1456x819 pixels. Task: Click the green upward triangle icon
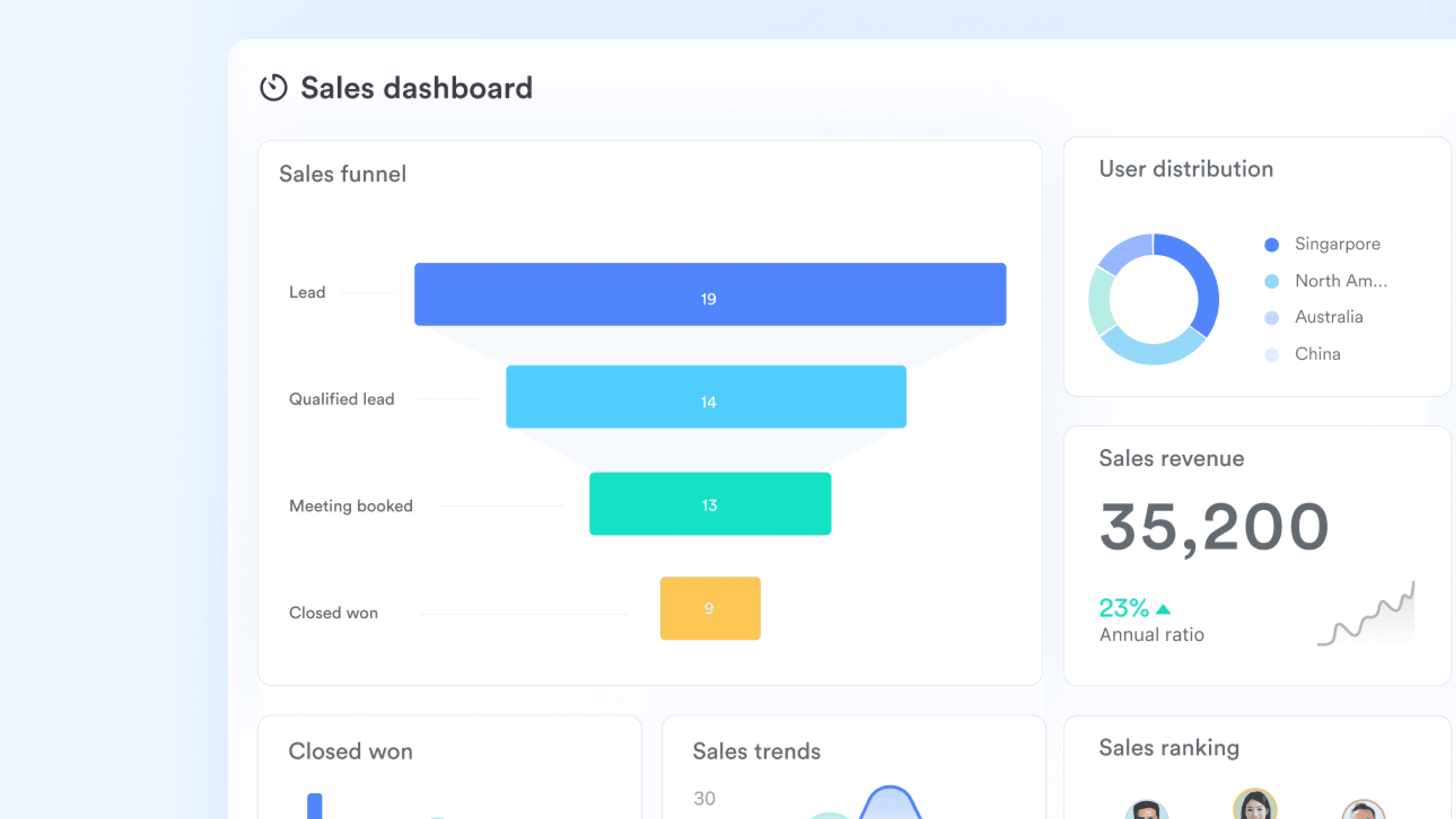point(1163,609)
